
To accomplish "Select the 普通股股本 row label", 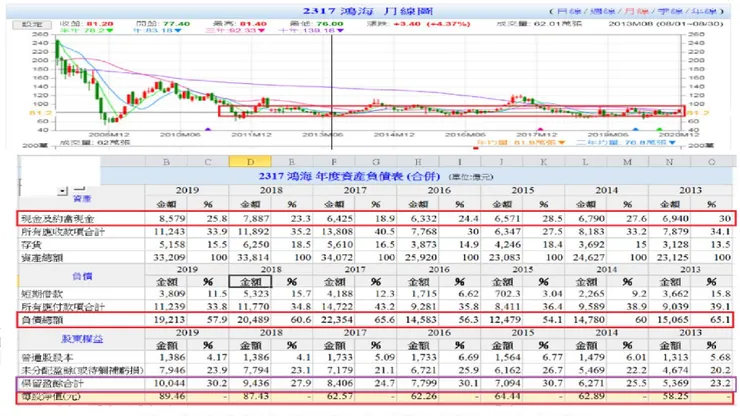I will coord(47,357).
